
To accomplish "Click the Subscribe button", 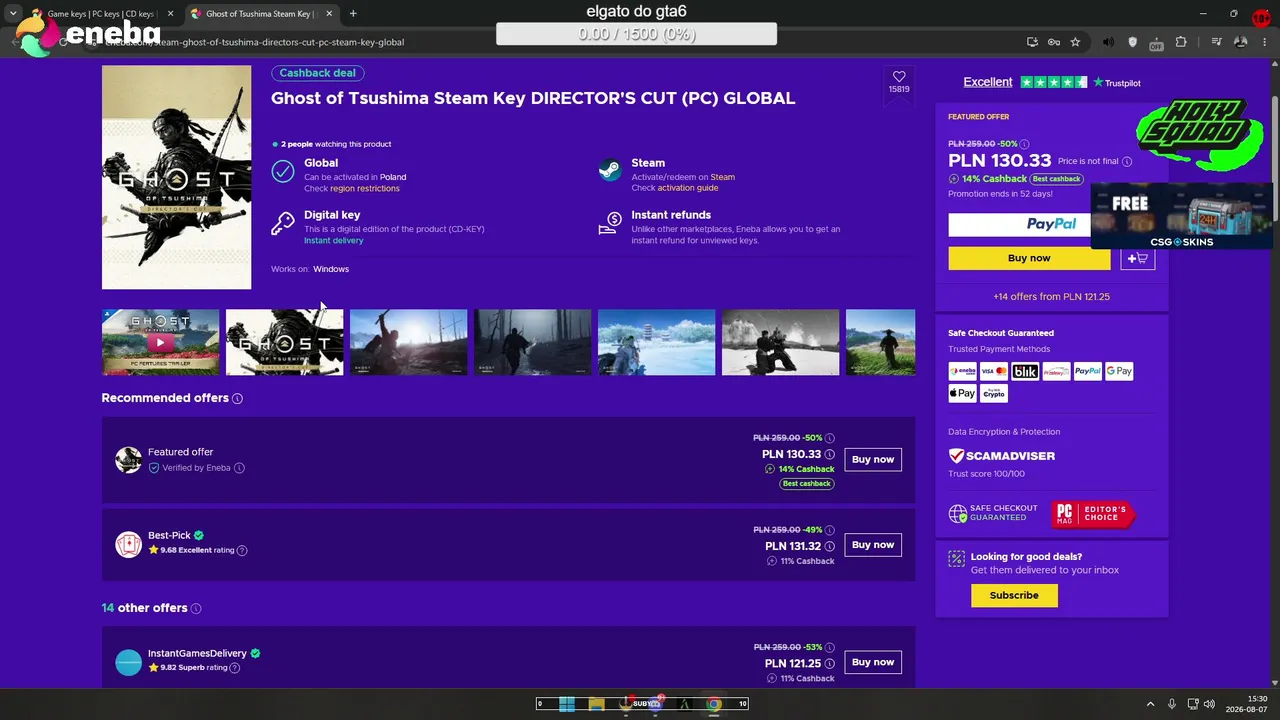I will coord(1014,595).
